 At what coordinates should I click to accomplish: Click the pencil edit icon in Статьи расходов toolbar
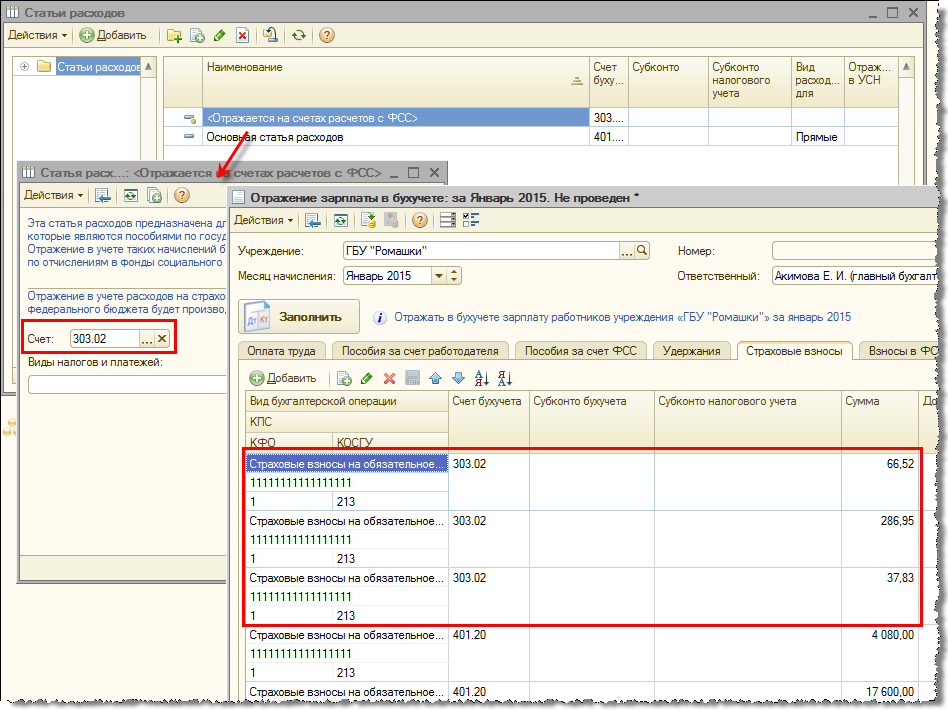(220, 35)
